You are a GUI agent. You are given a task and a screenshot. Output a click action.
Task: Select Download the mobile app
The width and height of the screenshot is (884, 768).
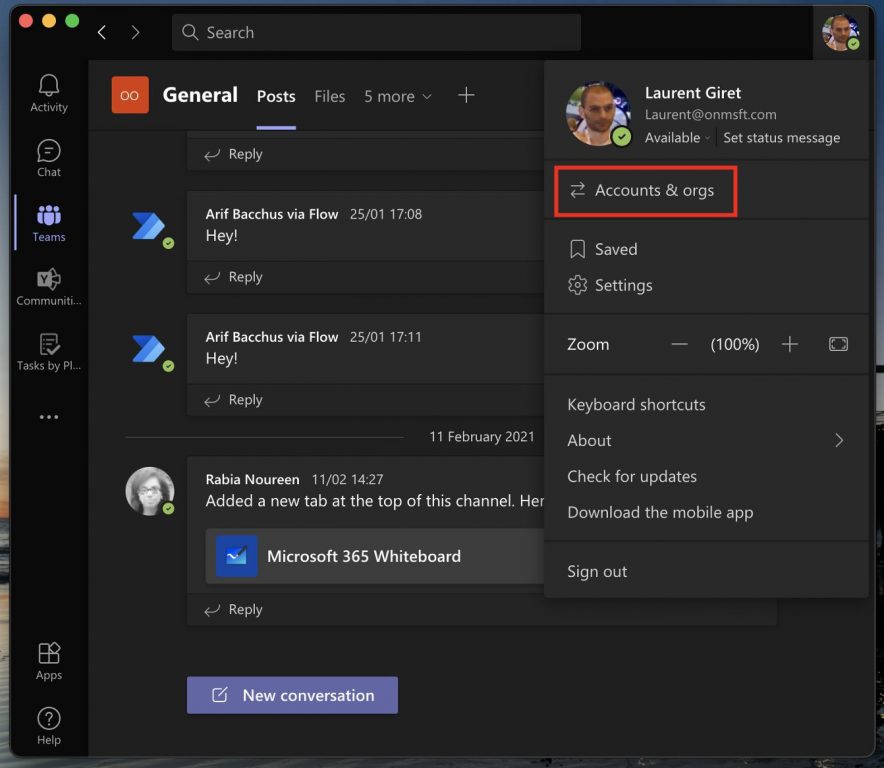(660, 513)
